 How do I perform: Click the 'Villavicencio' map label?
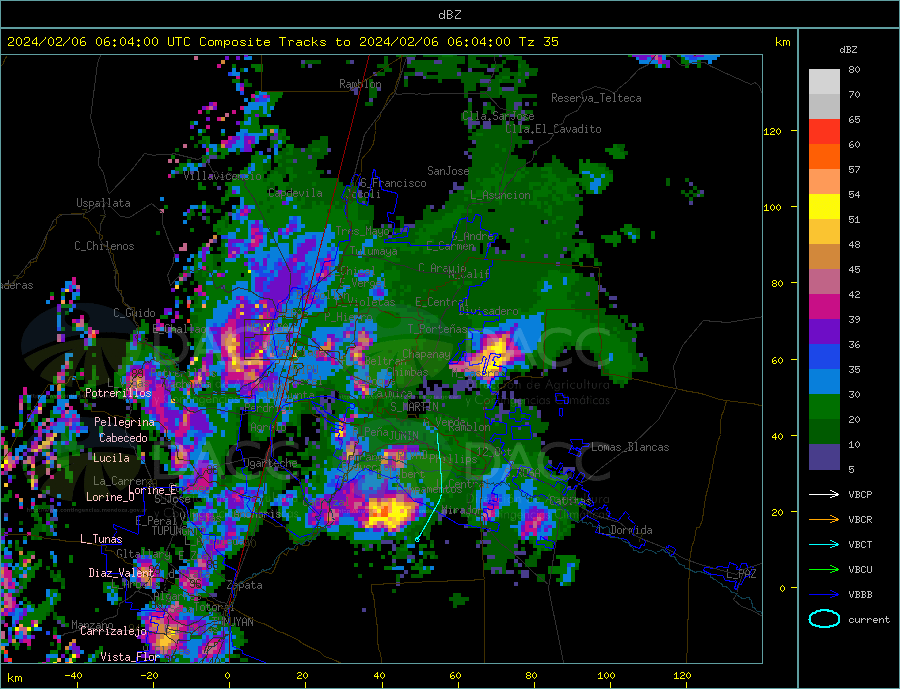pyautogui.click(x=222, y=176)
